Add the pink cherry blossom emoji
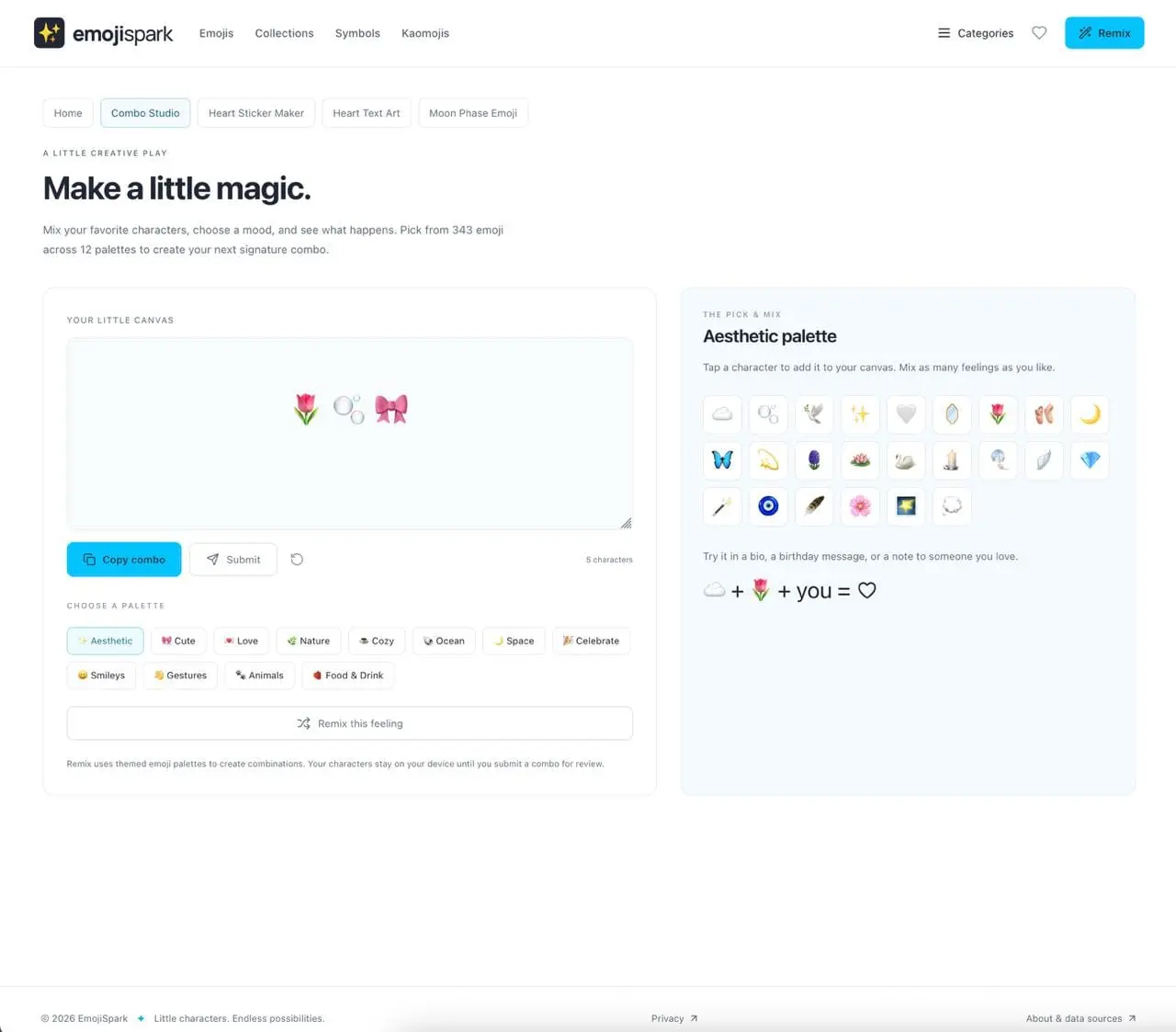1176x1032 pixels. pyautogui.click(x=860, y=506)
